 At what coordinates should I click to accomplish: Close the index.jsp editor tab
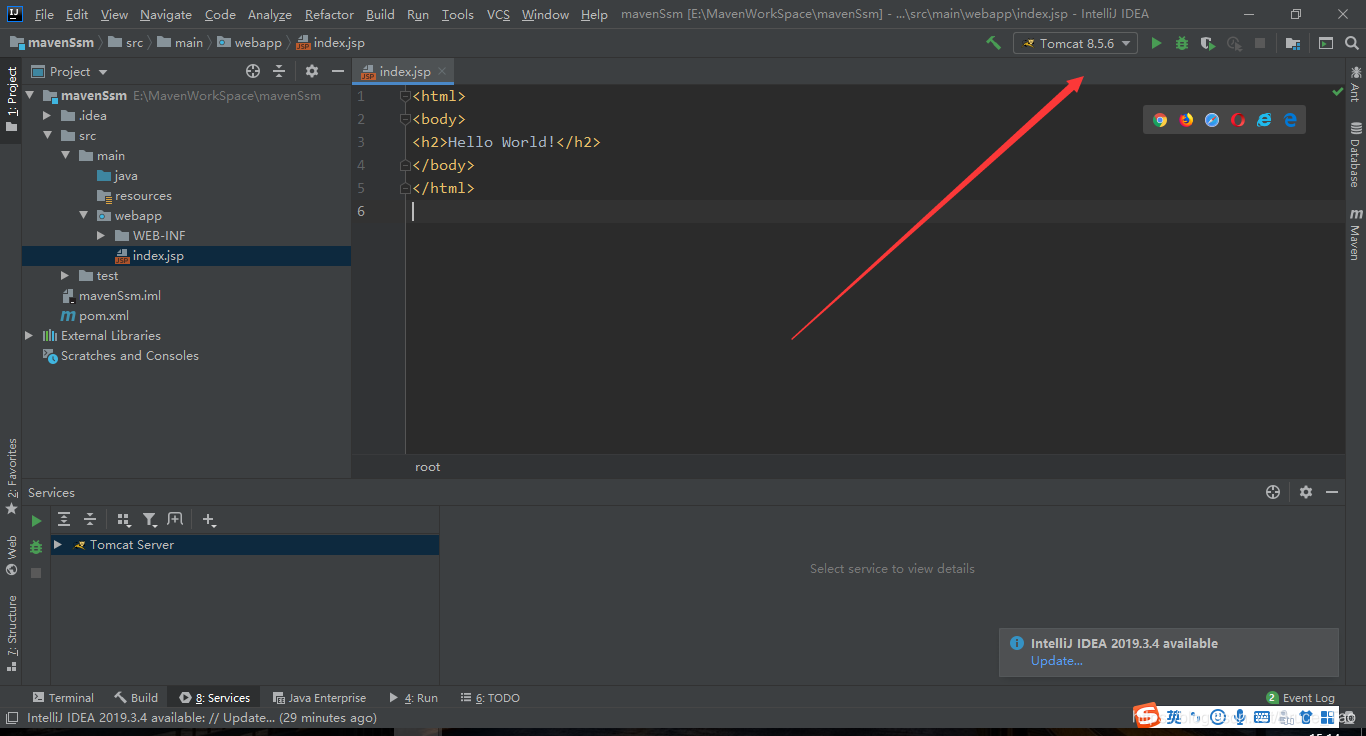442,71
